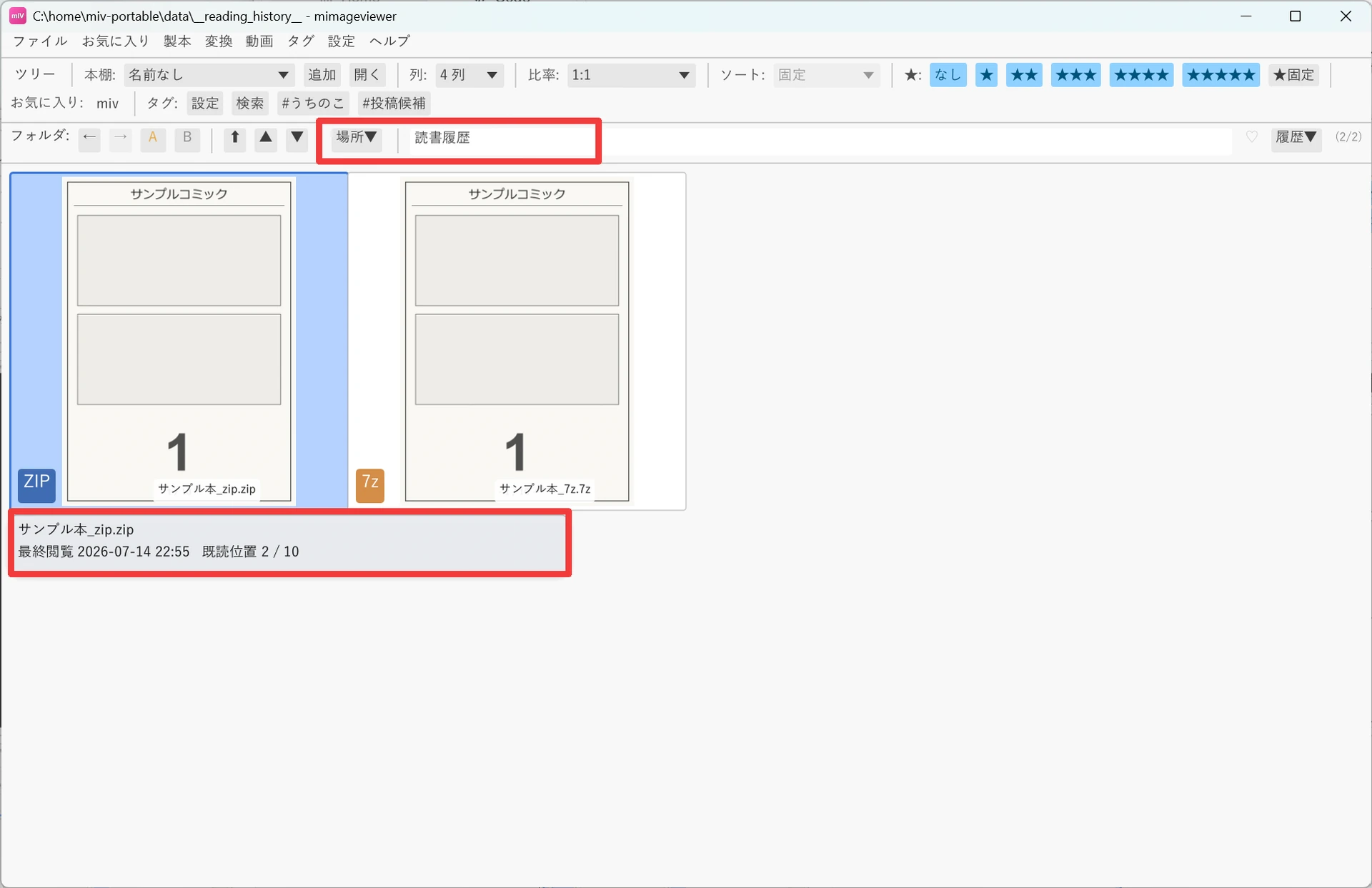Open the ファイル menu

tap(40, 41)
